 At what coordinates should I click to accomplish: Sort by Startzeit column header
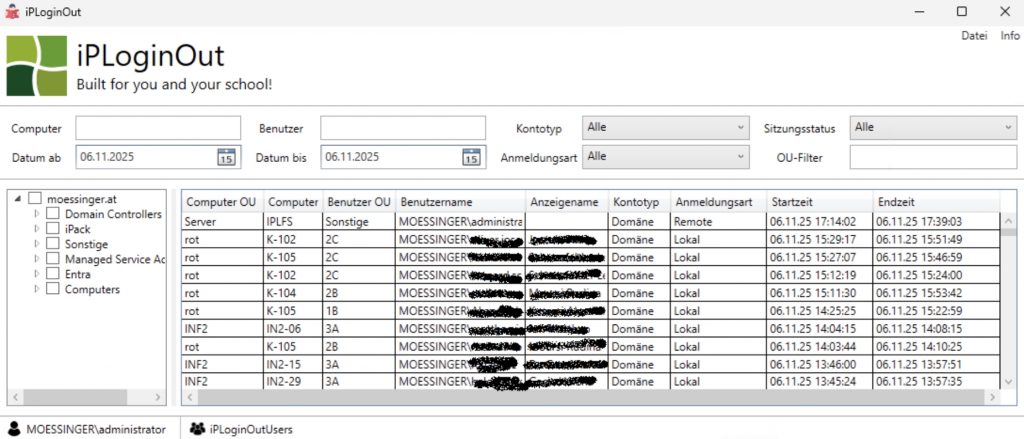tap(818, 201)
